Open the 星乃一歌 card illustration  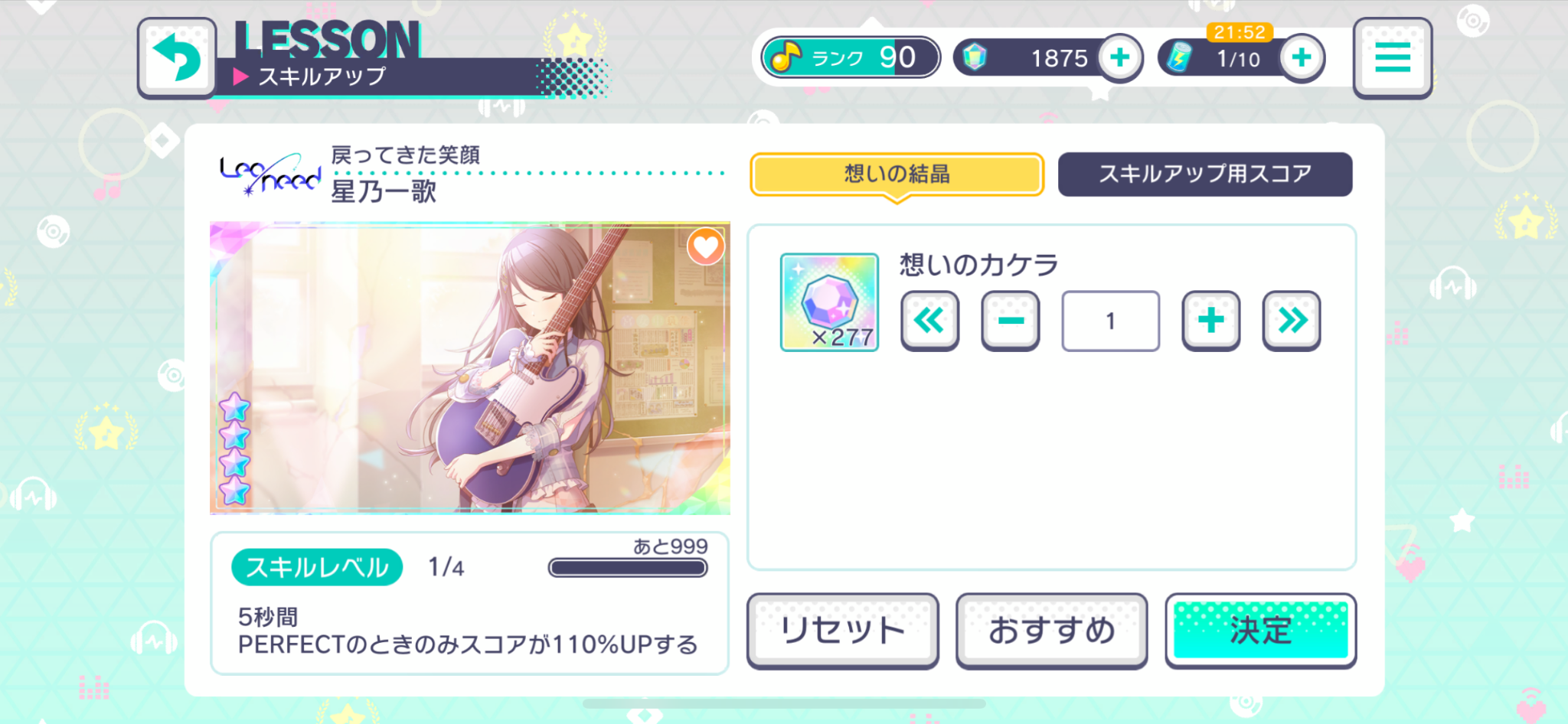click(469, 368)
